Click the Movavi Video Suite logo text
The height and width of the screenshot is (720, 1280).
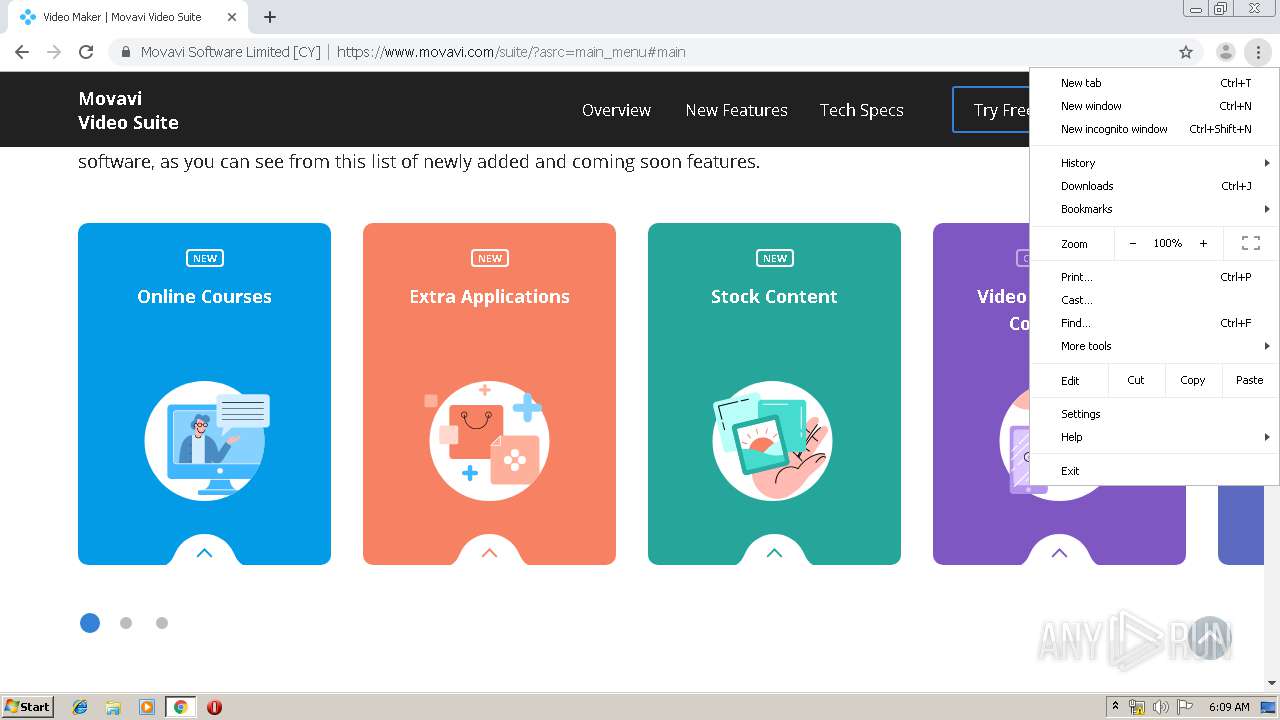pos(128,110)
